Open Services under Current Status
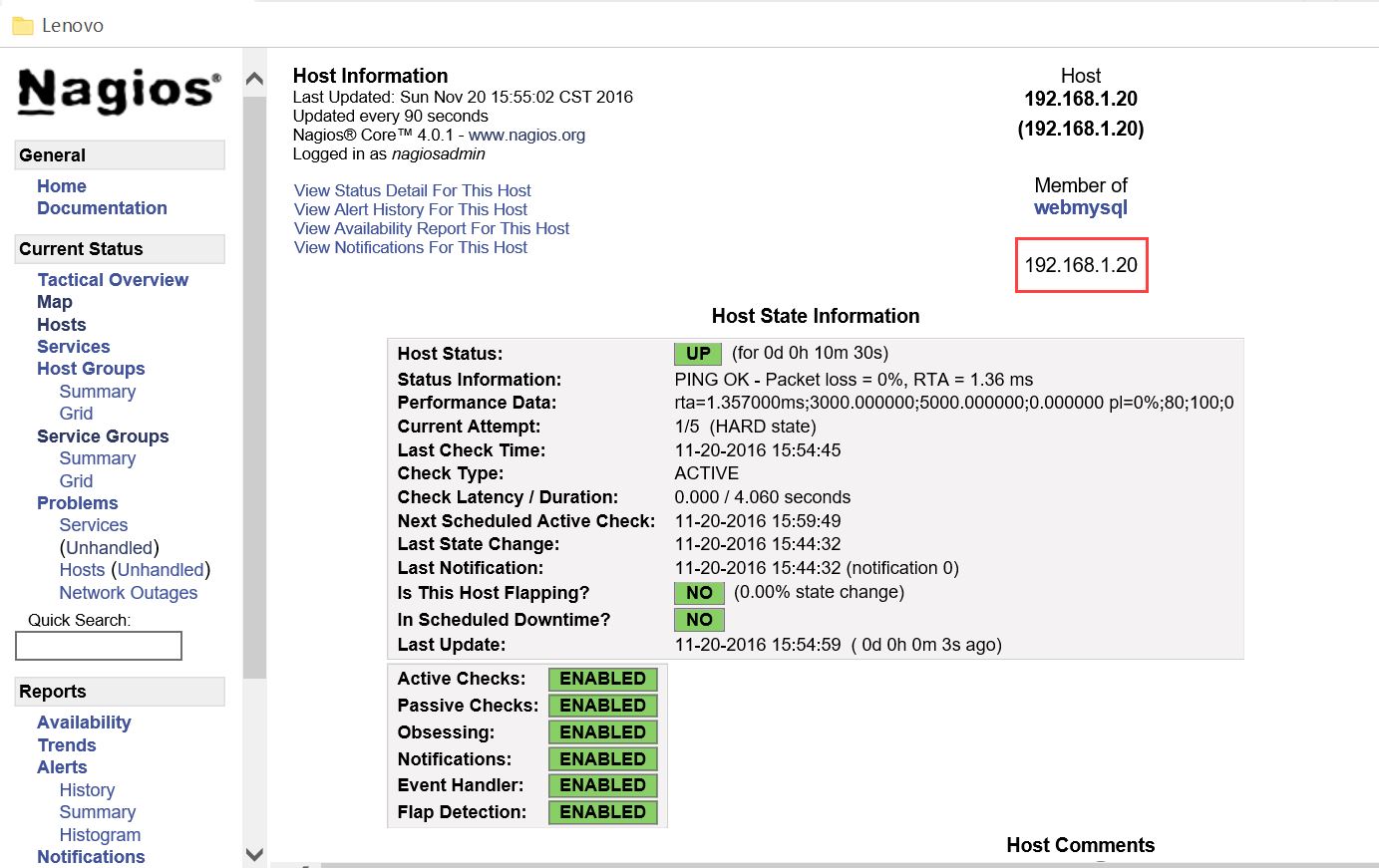The height and width of the screenshot is (868, 1379). 74,347
